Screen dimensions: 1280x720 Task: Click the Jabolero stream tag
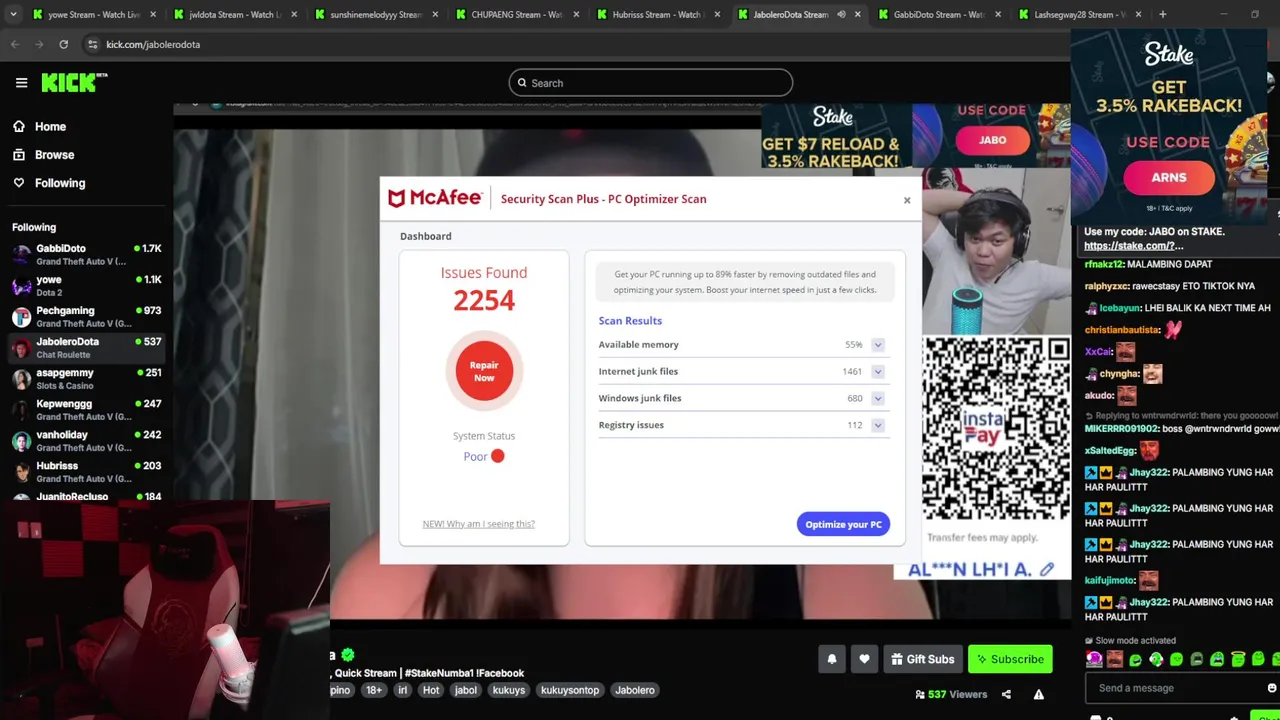coord(635,690)
